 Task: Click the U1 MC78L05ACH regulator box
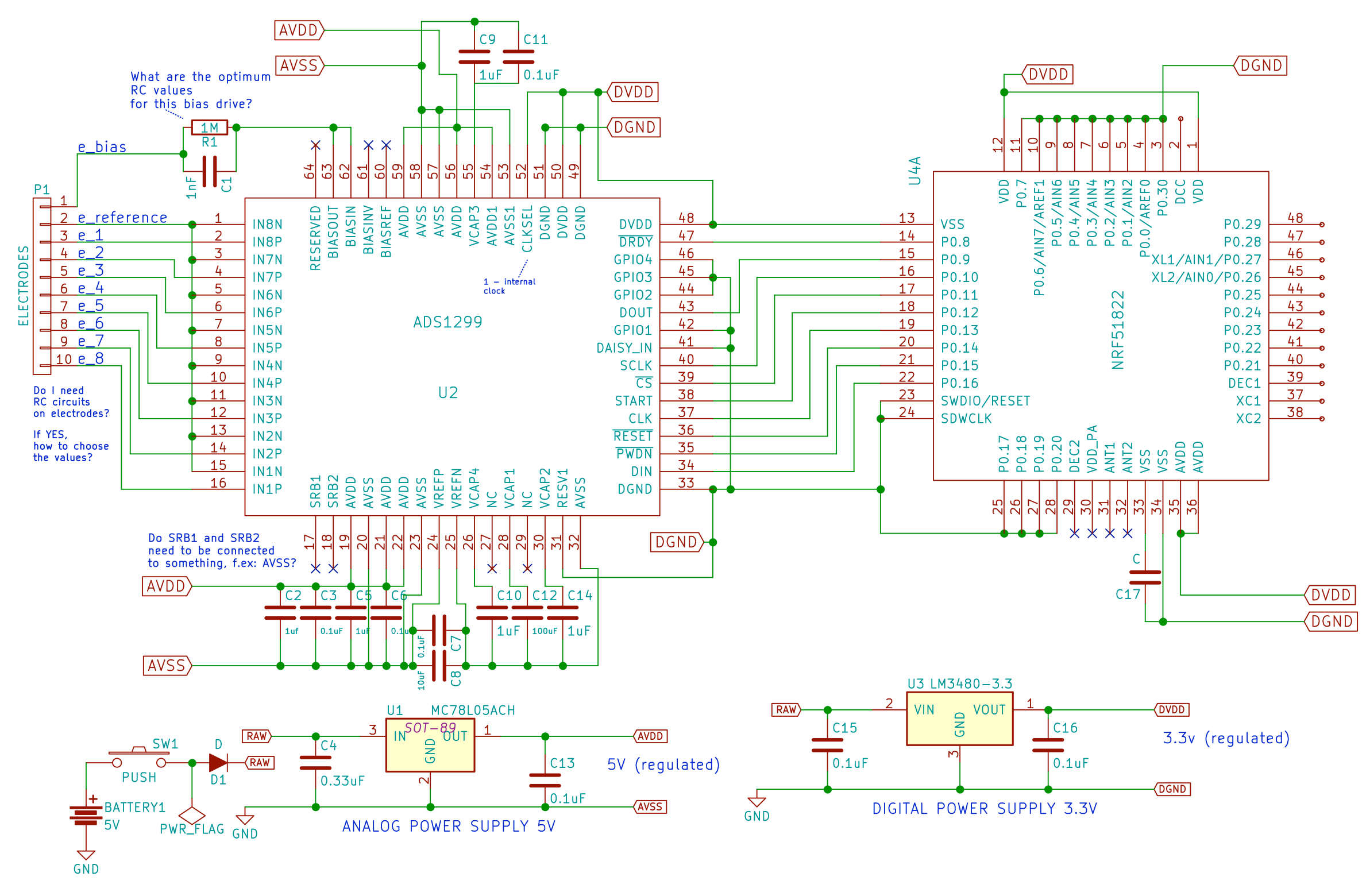pyautogui.click(x=430, y=745)
